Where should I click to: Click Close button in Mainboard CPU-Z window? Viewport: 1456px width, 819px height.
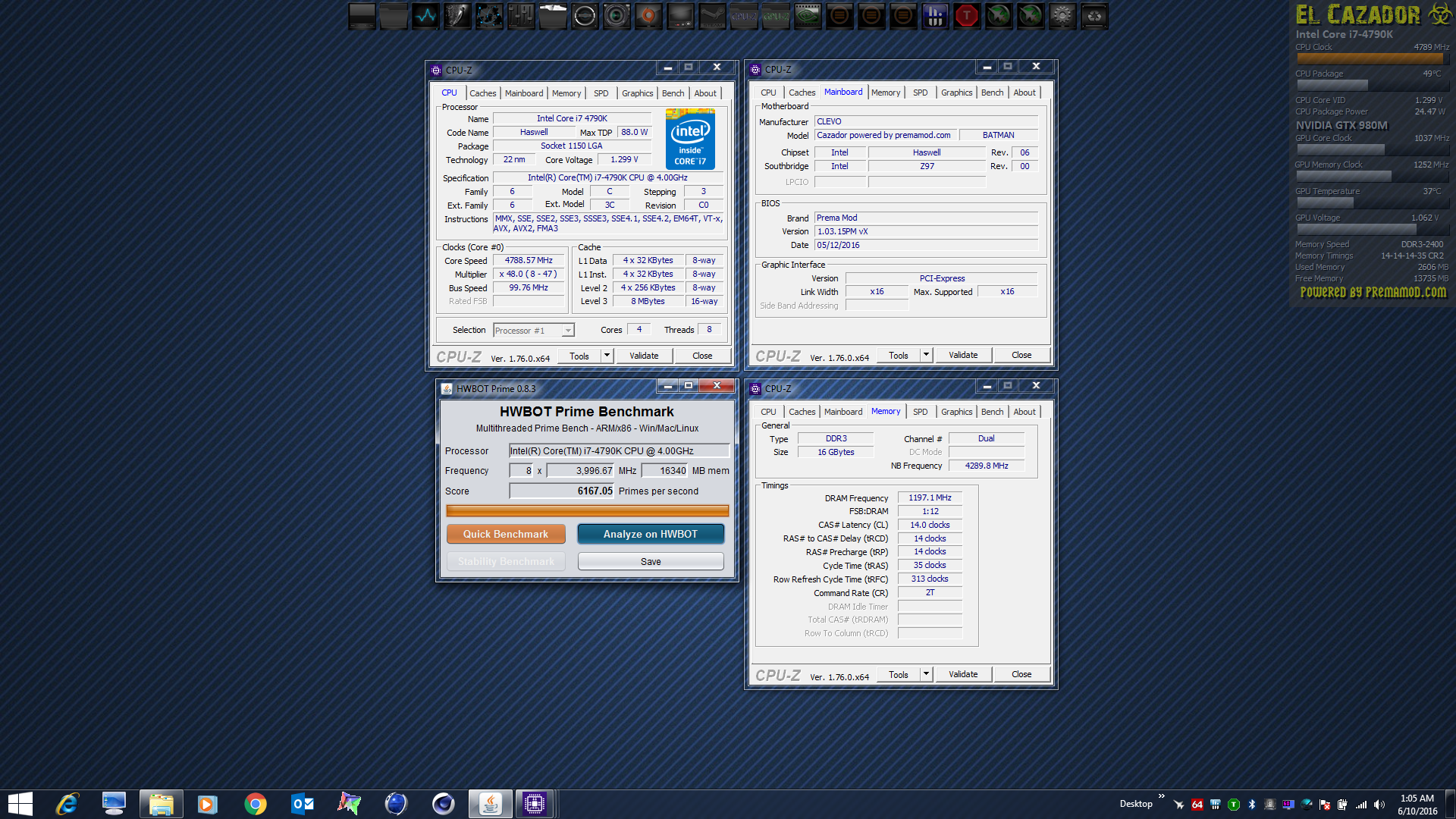1021,355
